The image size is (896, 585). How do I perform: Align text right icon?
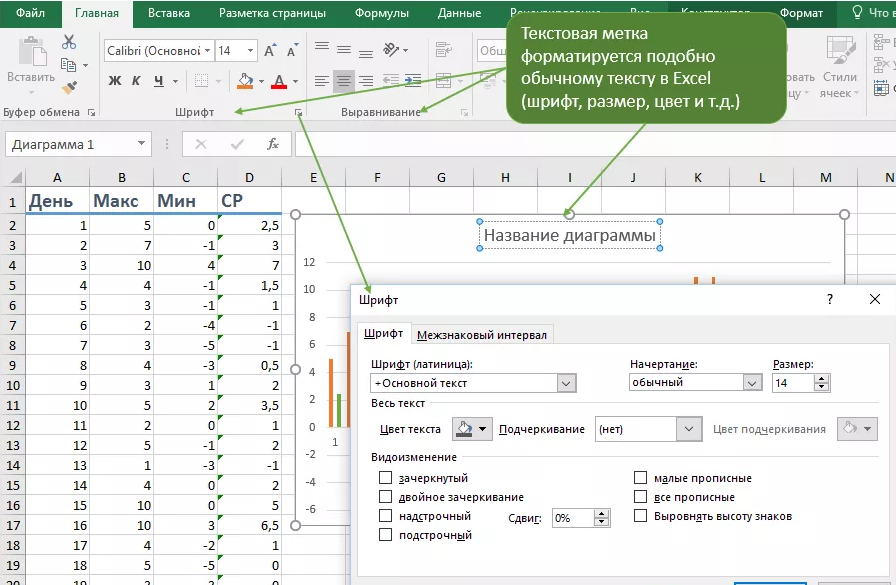[366, 81]
